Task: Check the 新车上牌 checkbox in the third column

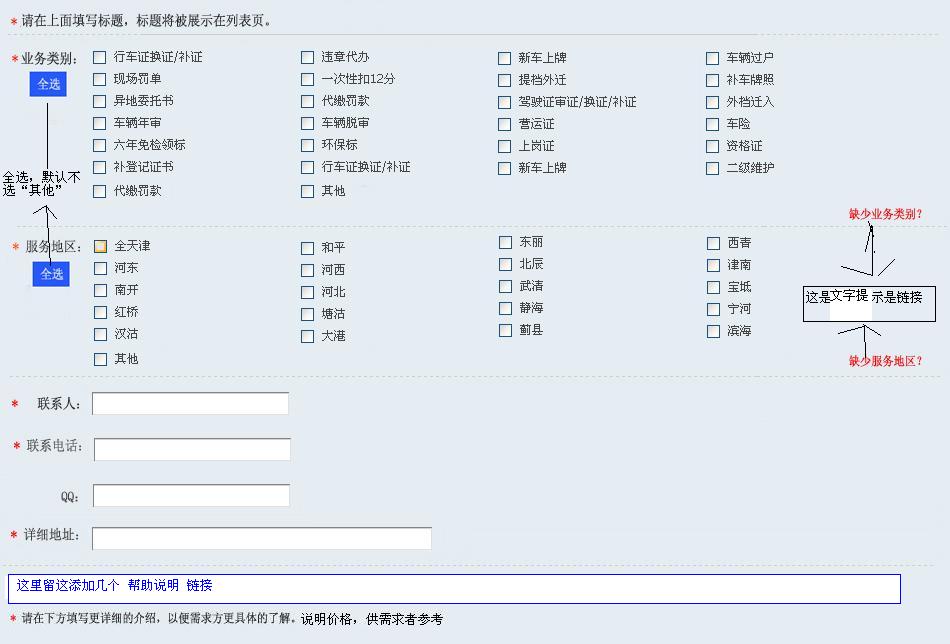Action: (x=505, y=57)
